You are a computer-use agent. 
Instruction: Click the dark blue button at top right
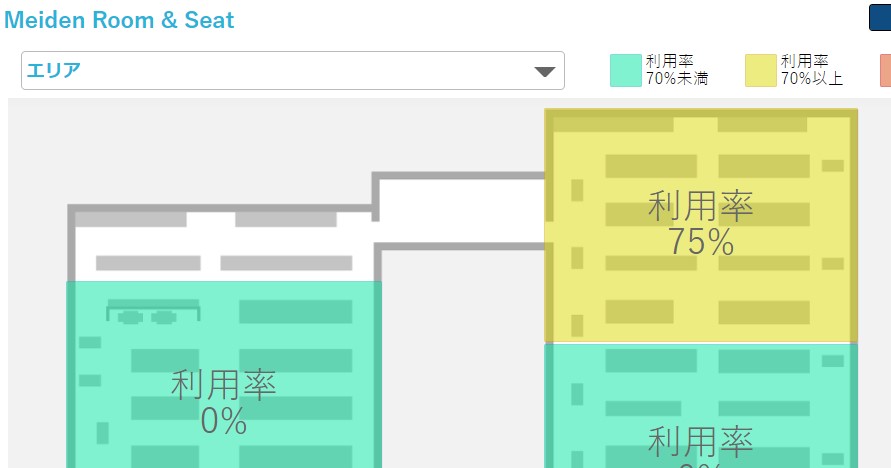(x=880, y=18)
